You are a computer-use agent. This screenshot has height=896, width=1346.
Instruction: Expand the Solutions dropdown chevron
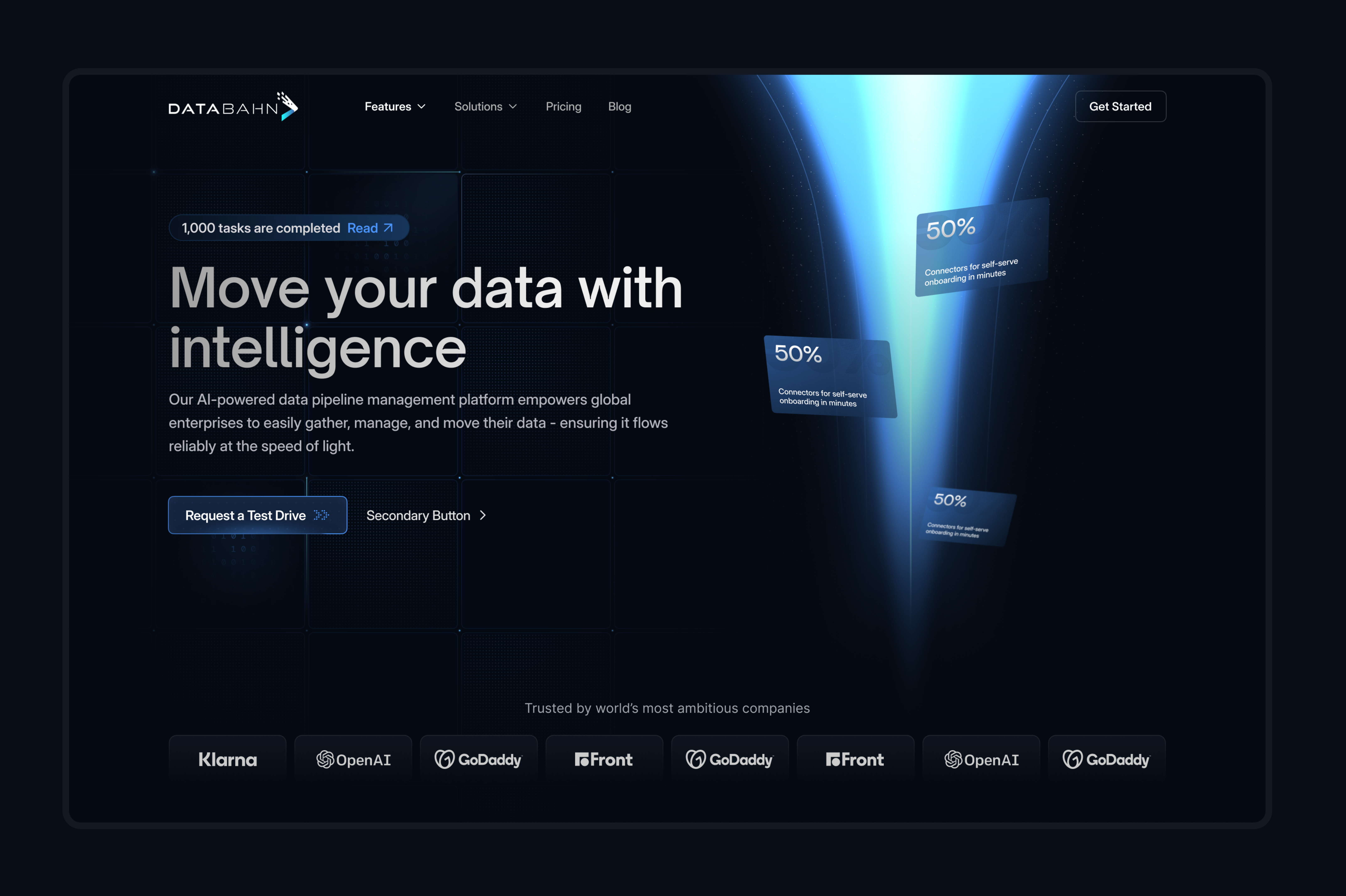coord(512,107)
